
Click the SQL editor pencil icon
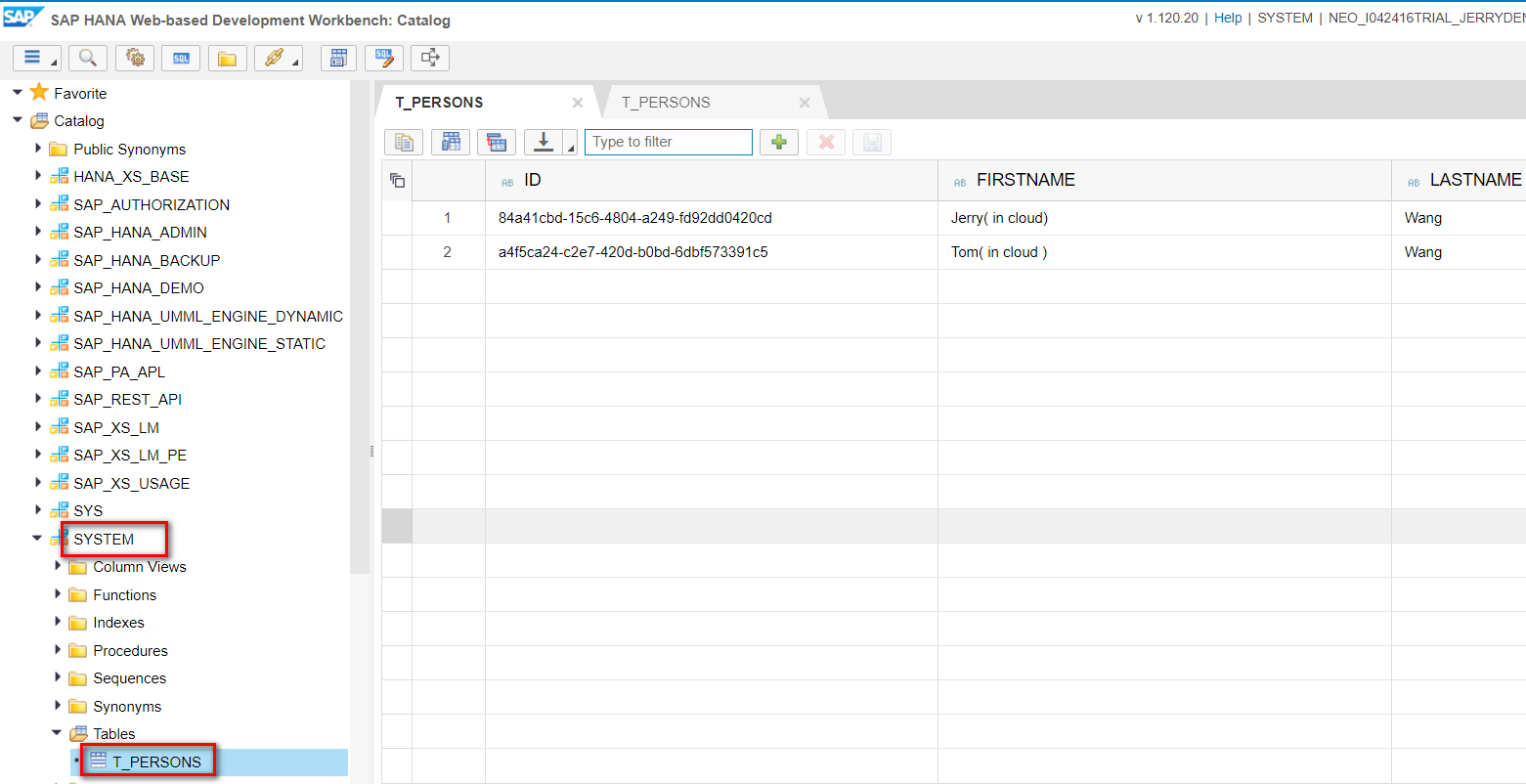384,58
